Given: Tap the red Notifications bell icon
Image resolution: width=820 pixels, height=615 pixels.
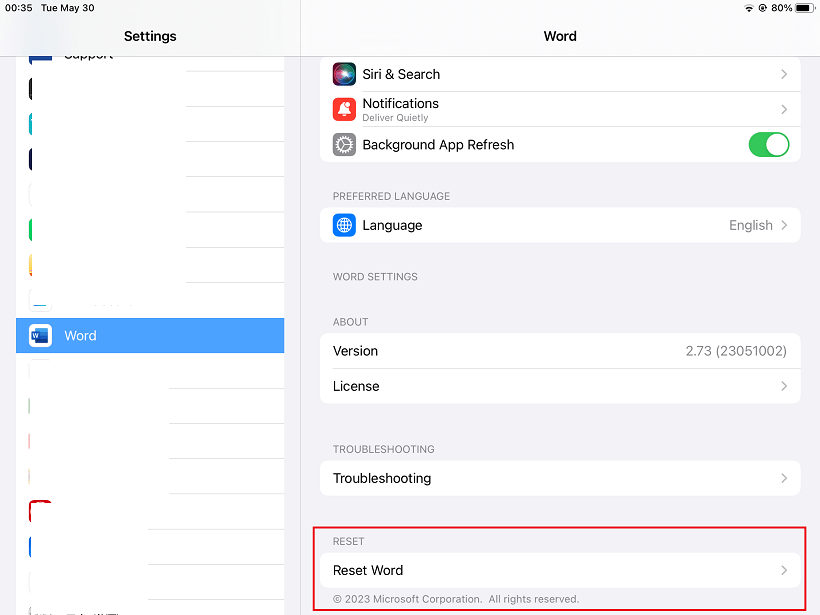Looking at the screenshot, I should point(344,109).
